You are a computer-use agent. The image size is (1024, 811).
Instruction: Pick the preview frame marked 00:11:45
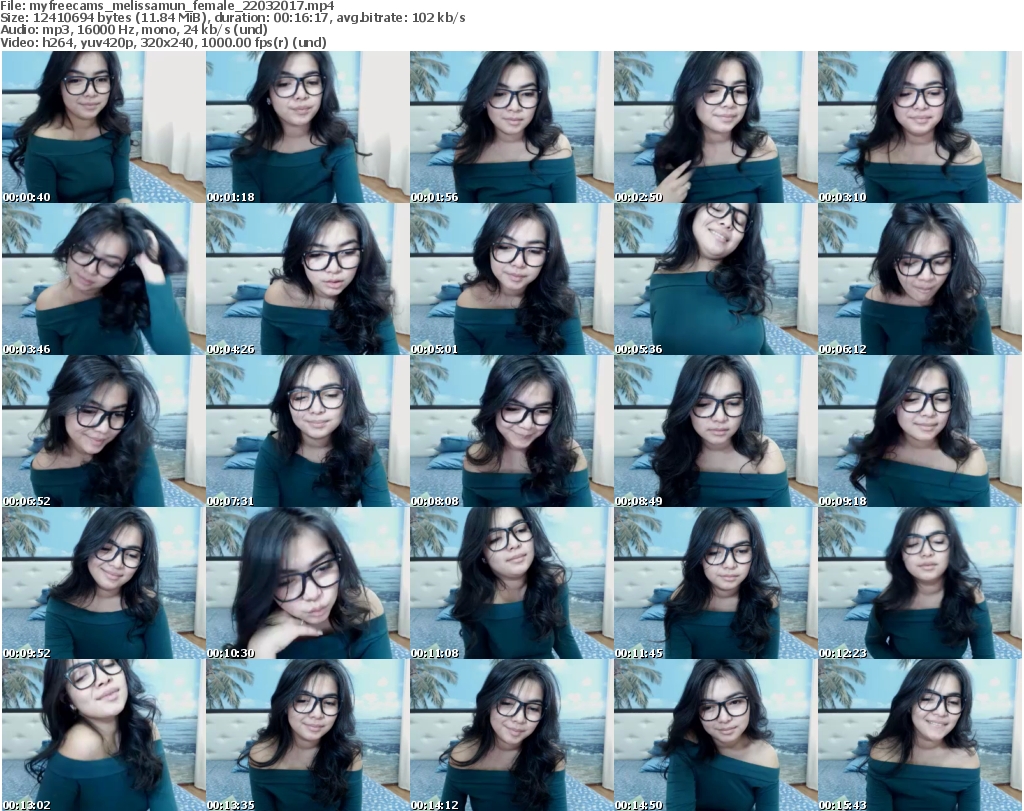click(715, 584)
